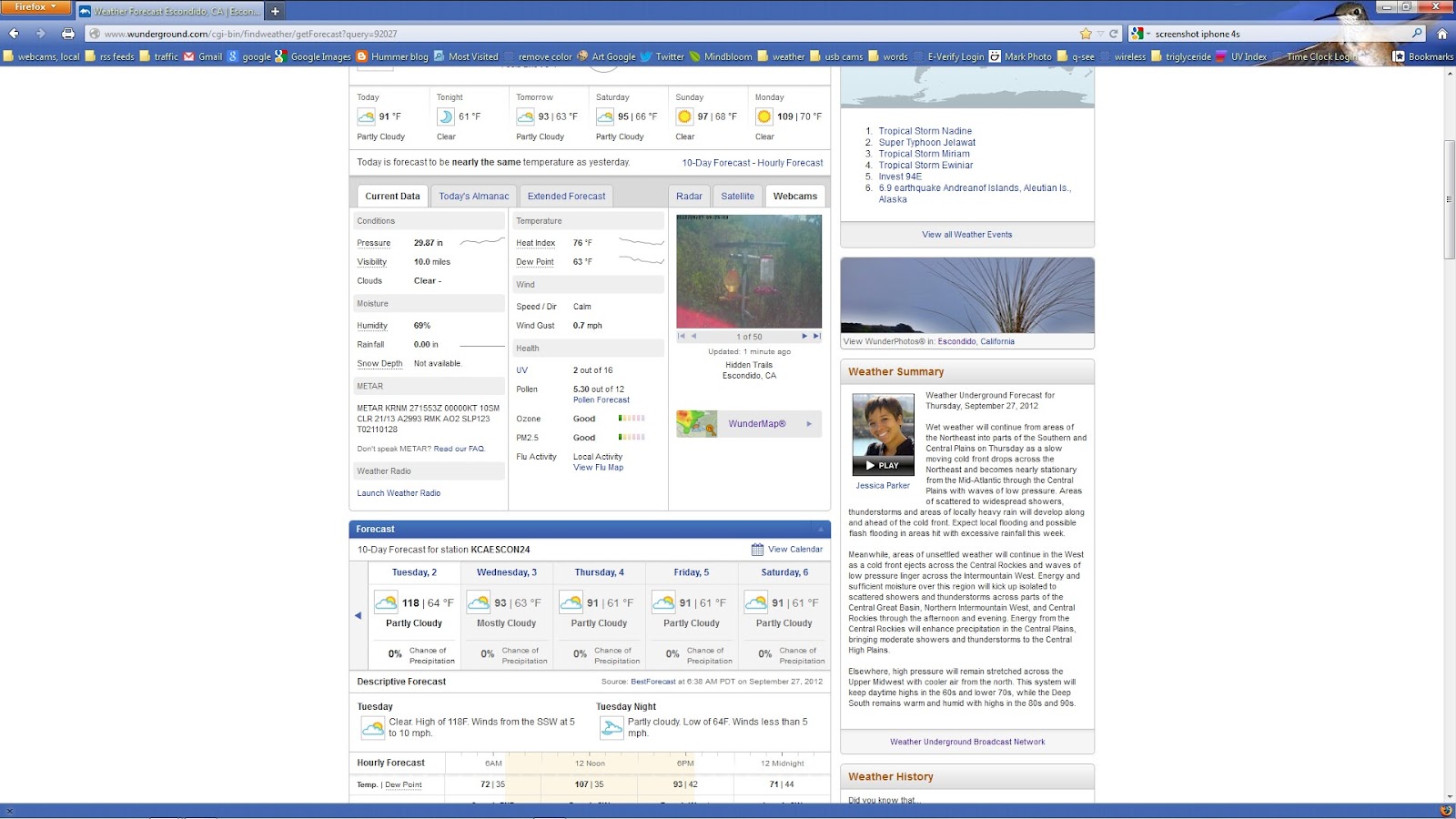Screen dimensions: 1456x819
Task: Open Tropical Storm Nadine link
Action: tap(925, 131)
